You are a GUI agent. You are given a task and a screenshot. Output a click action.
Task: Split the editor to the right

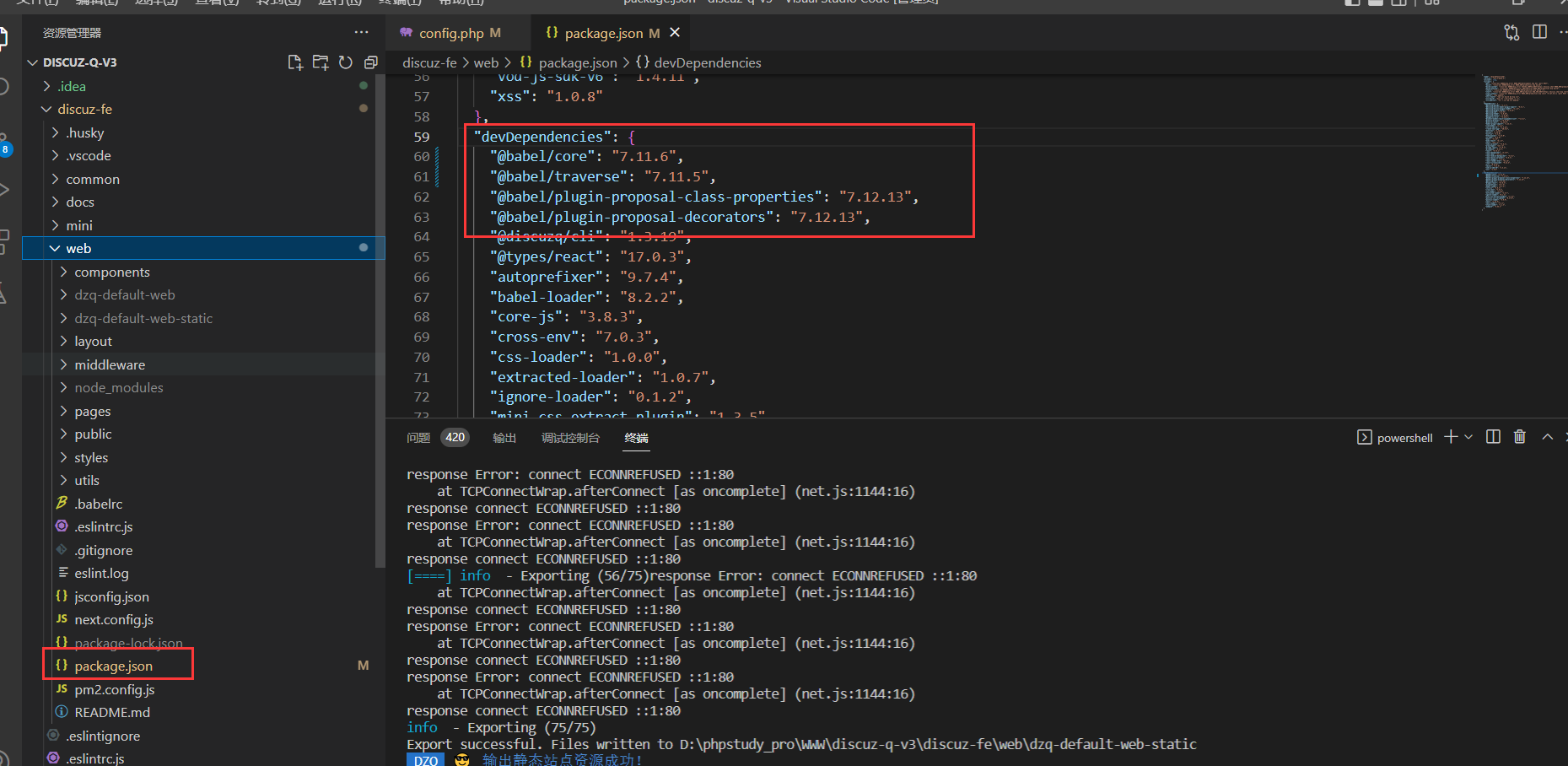click(x=1539, y=32)
